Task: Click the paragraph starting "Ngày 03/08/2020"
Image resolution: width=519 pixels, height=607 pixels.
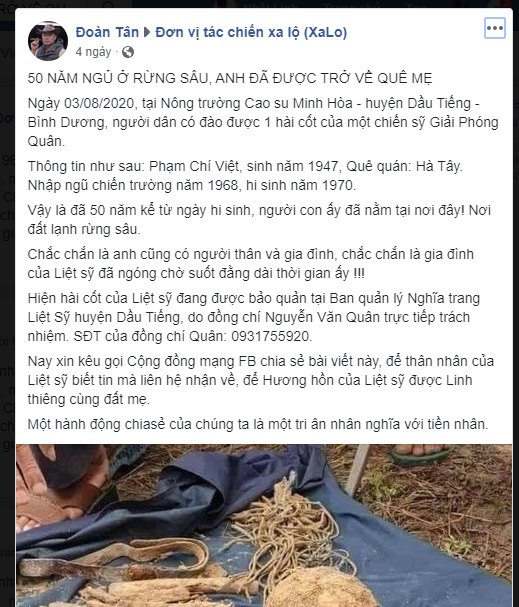Action: pos(263,122)
